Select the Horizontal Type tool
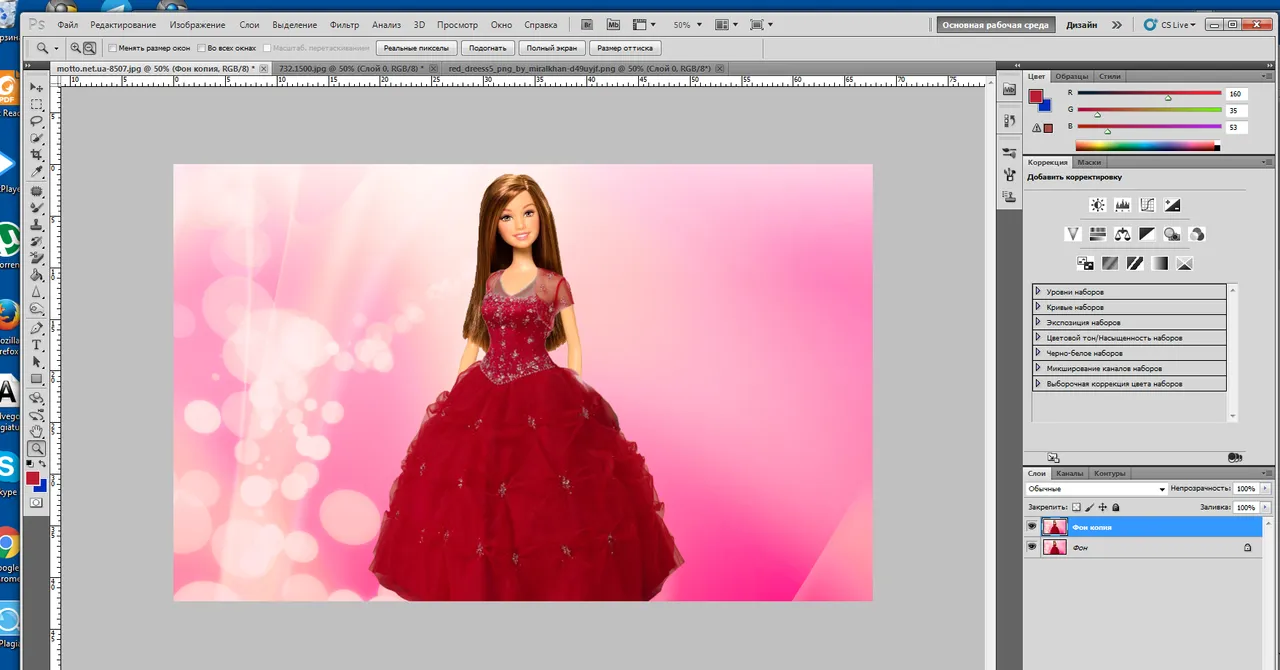 (37, 345)
